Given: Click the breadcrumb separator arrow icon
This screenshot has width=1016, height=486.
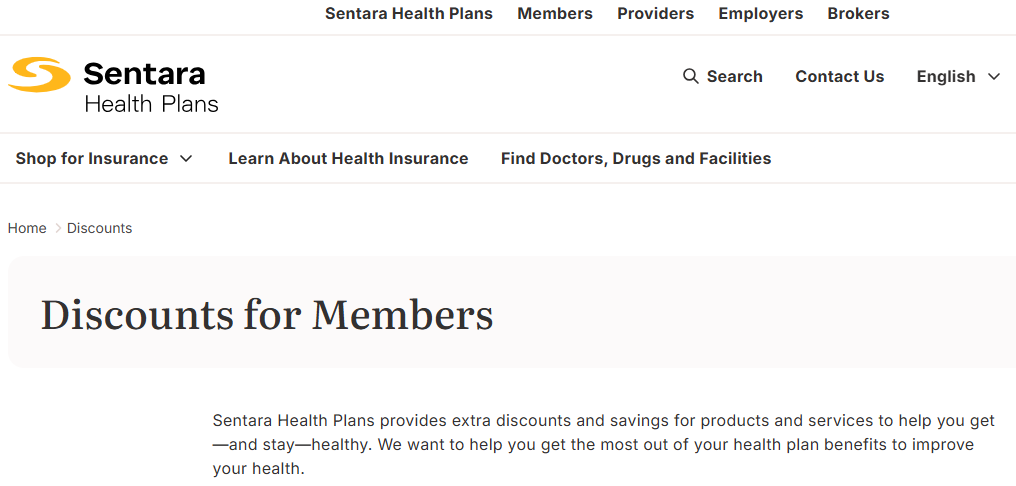Looking at the screenshot, I should pos(57,228).
